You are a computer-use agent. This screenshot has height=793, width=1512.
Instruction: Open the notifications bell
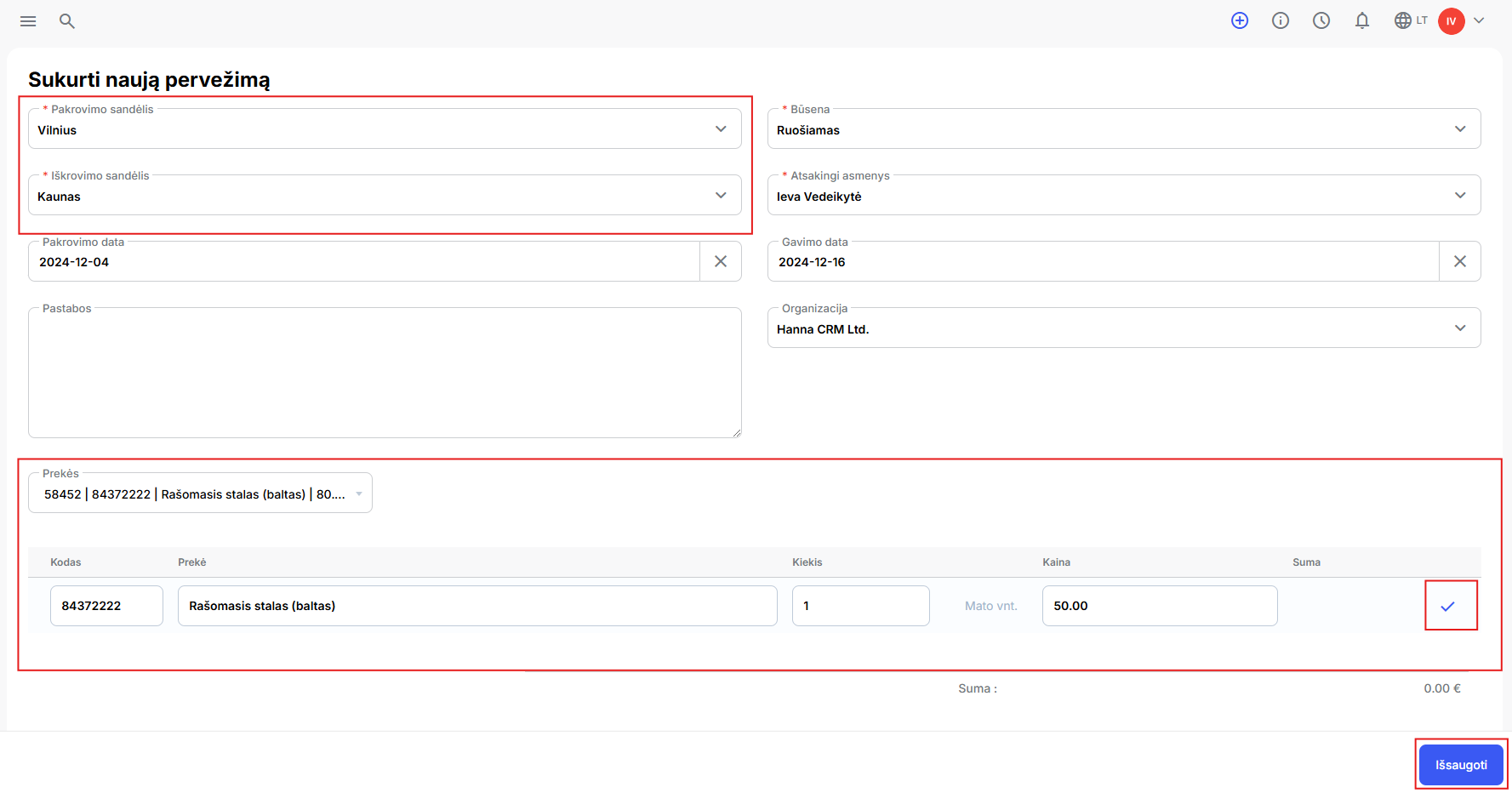click(x=1362, y=20)
